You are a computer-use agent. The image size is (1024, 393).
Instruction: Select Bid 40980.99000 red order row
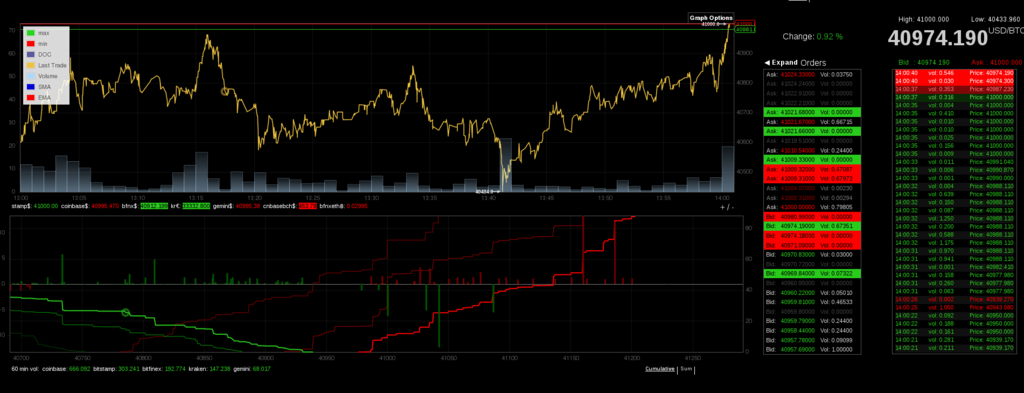(812, 216)
